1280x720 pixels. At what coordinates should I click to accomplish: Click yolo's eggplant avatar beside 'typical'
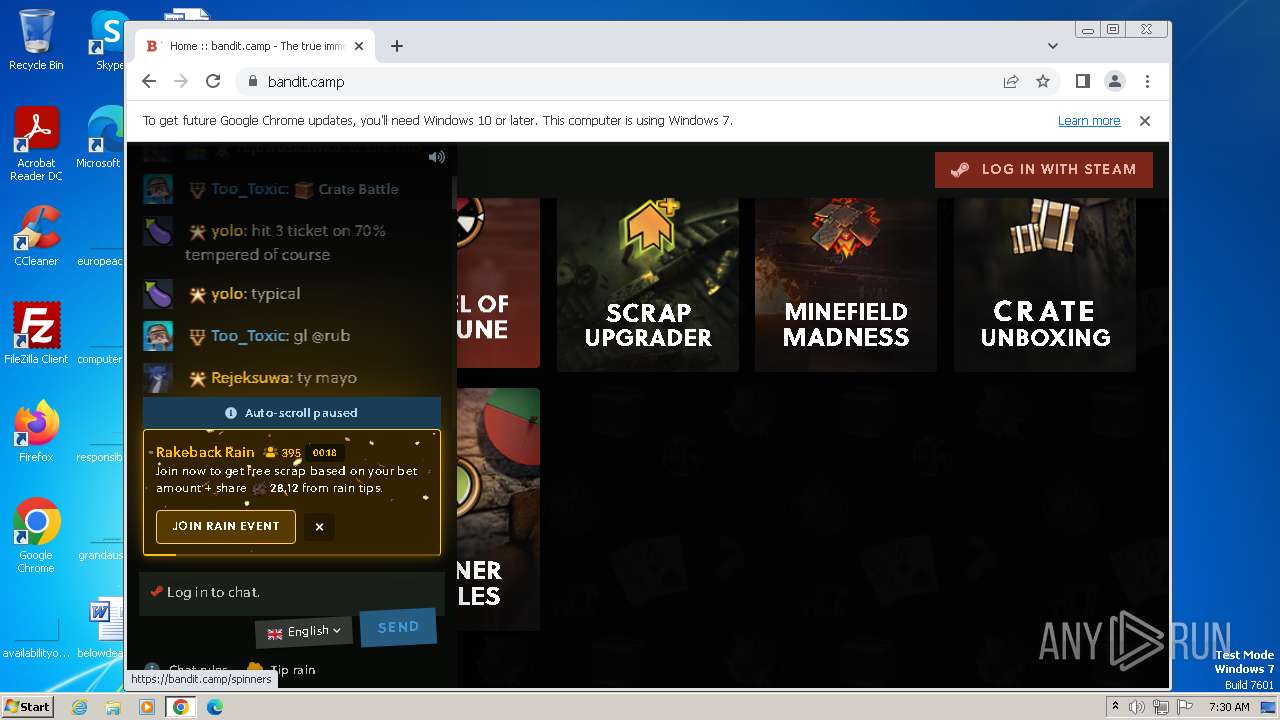[158, 294]
